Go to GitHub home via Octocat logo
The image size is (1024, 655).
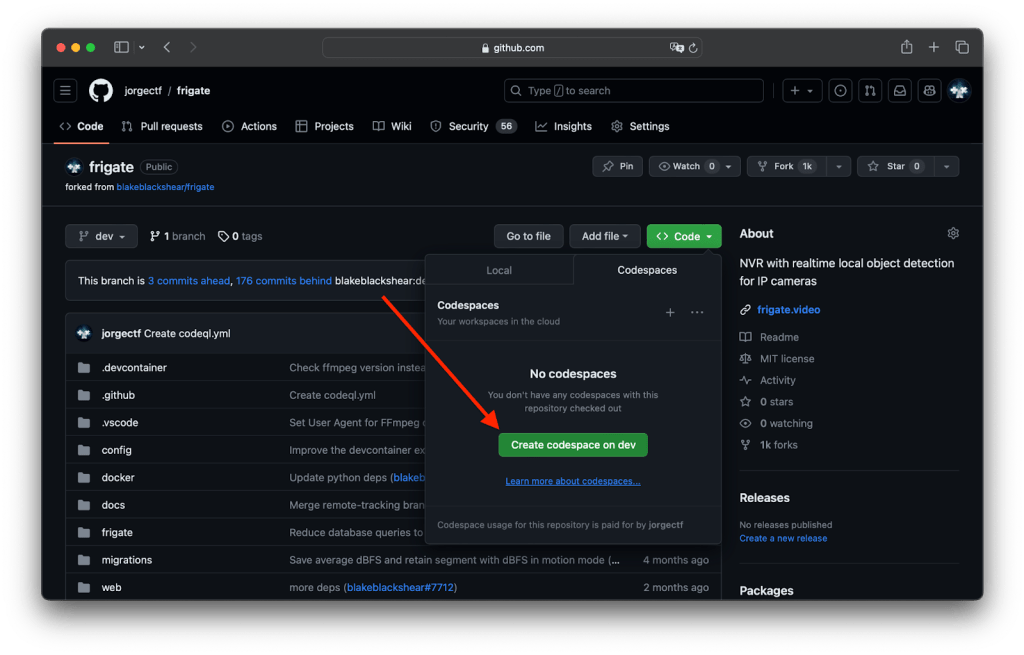pos(101,91)
